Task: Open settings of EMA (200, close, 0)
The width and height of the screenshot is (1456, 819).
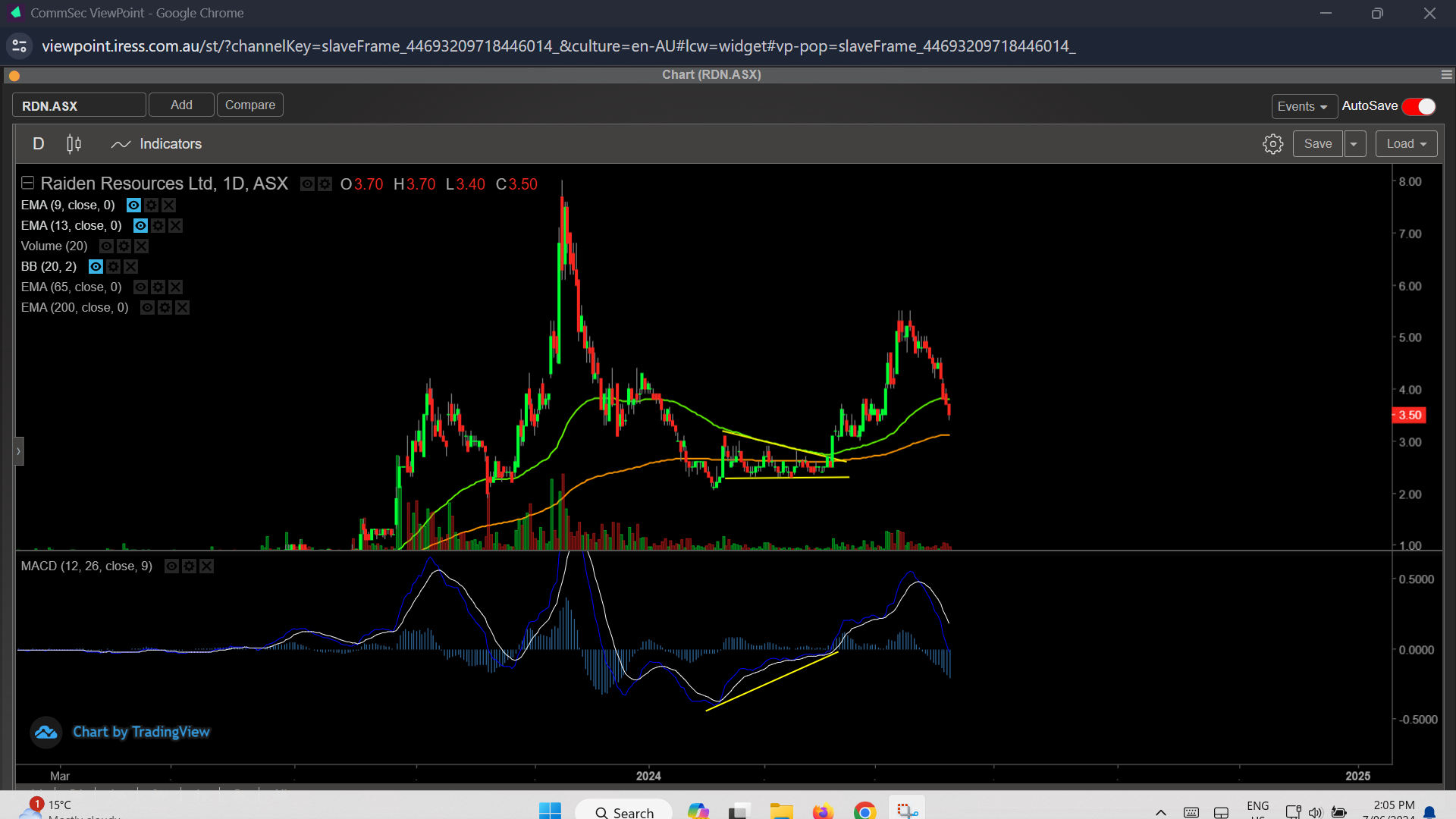Action: click(165, 307)
